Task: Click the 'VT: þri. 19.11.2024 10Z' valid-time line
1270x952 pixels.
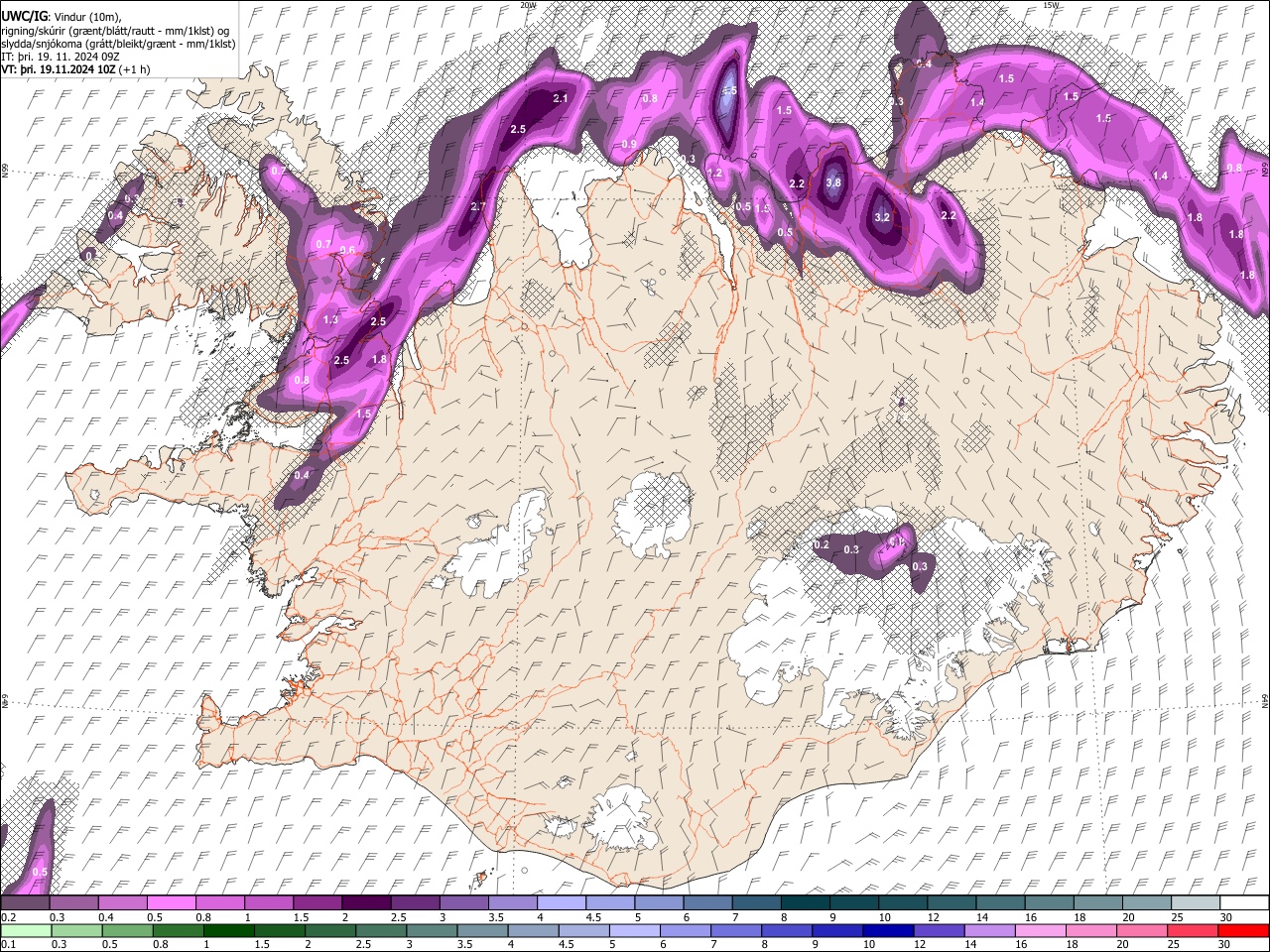Action: tap(59, 69)
